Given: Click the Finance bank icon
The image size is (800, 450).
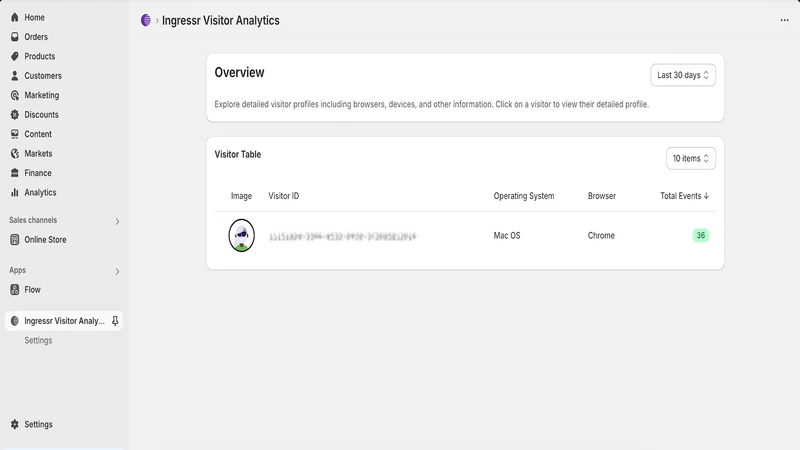Looking at the screenshot, I should pyautogui.click(x=15, y=172).
